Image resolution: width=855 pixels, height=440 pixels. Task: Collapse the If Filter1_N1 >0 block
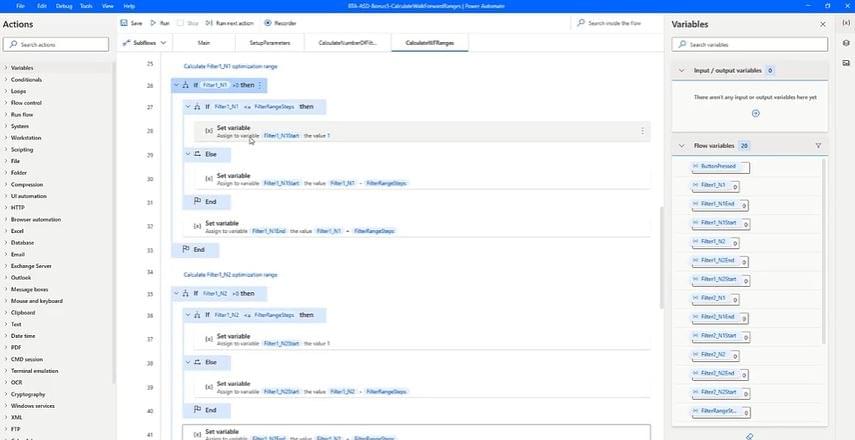click(176, 85)
